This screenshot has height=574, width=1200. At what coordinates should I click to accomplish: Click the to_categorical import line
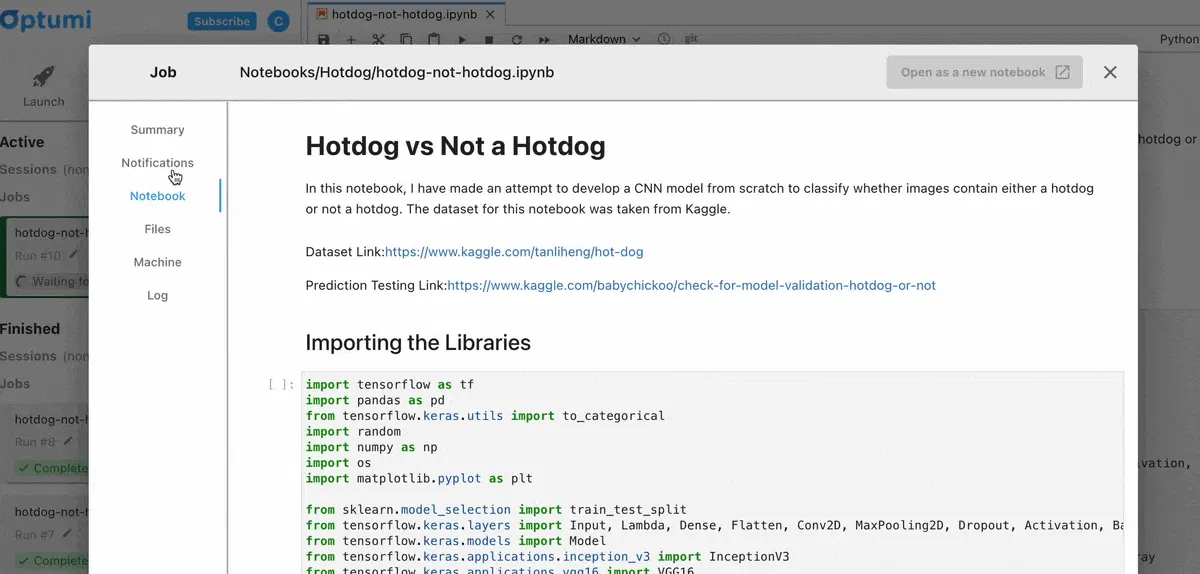485,416
